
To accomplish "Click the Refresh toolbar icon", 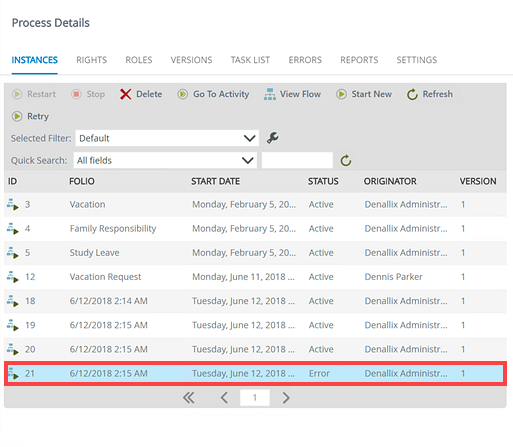I will pos(412,94).
